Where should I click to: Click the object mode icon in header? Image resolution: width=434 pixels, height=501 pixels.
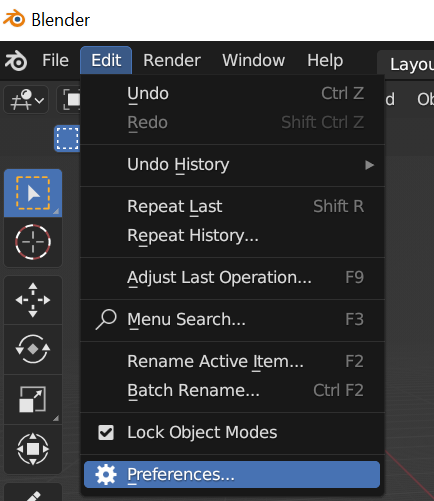pos(72,99)
